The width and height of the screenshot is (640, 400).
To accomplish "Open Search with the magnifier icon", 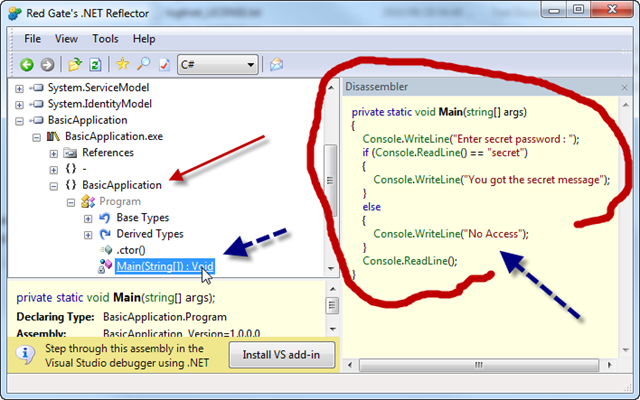I will 143,64.
